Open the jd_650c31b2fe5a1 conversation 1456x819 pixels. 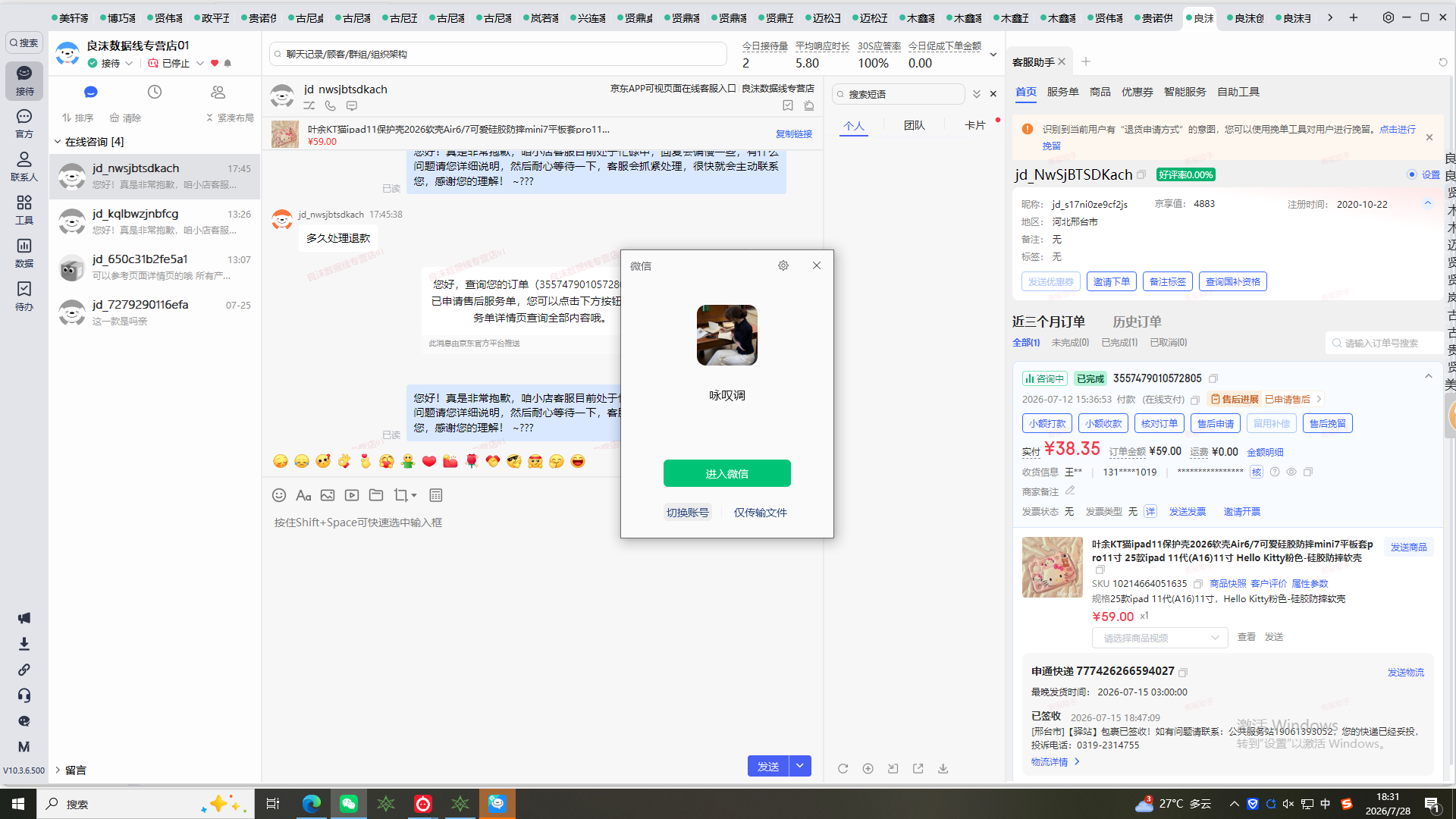click(155, 267)
